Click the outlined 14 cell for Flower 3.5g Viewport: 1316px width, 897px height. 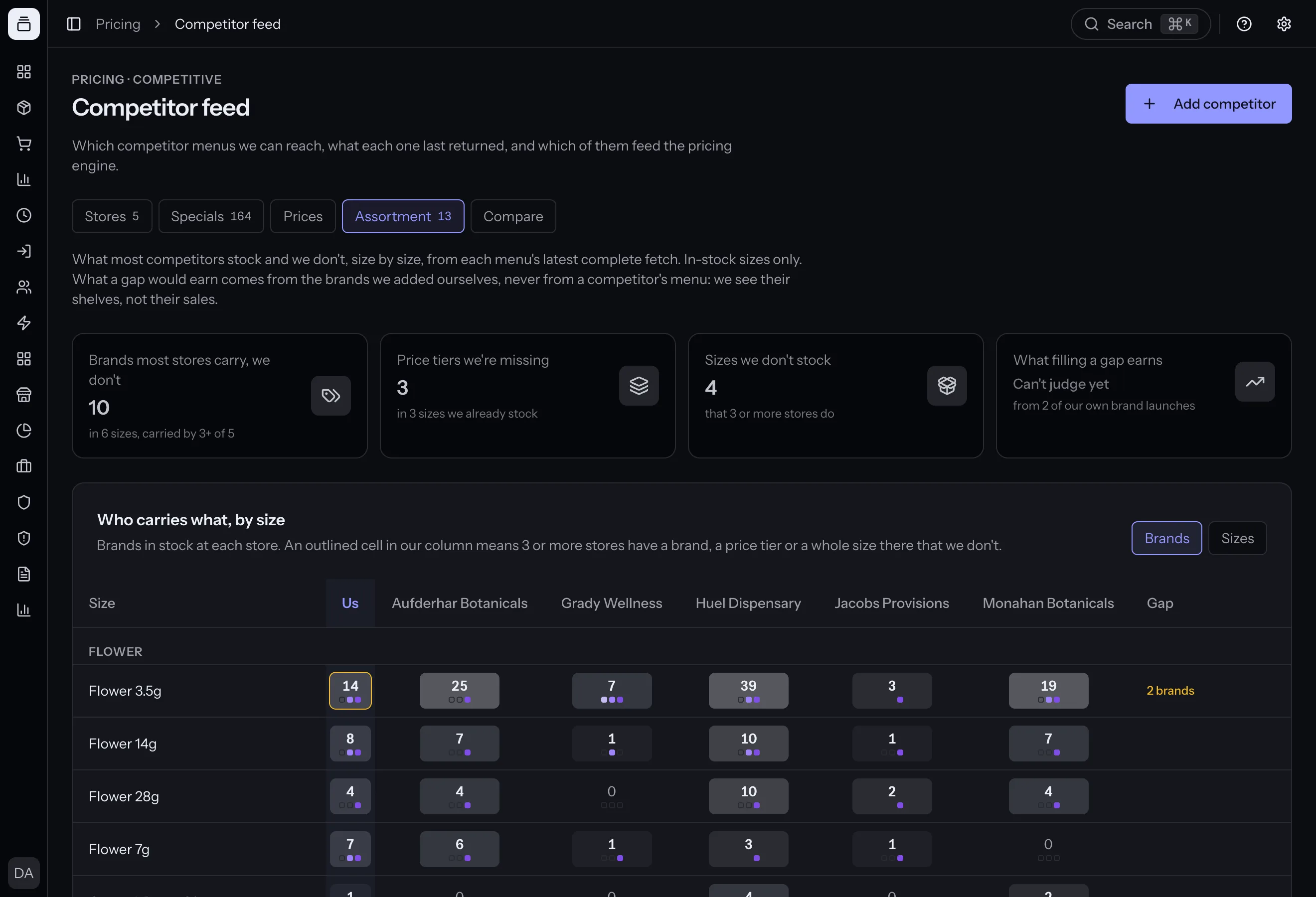click(x=350, y=690)
